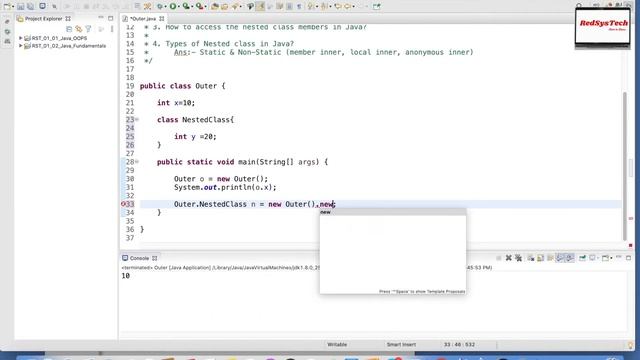
Task: Click Display Selected Console icon
Action: click(x=592, y=258)
